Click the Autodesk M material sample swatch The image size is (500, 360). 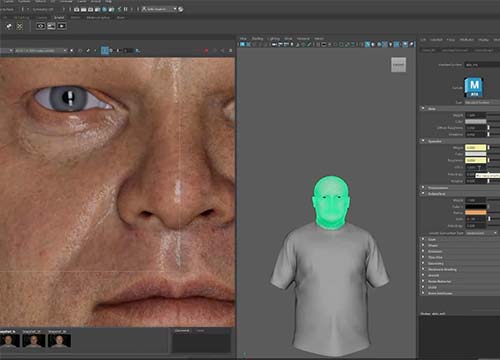[x=474, y=87]
